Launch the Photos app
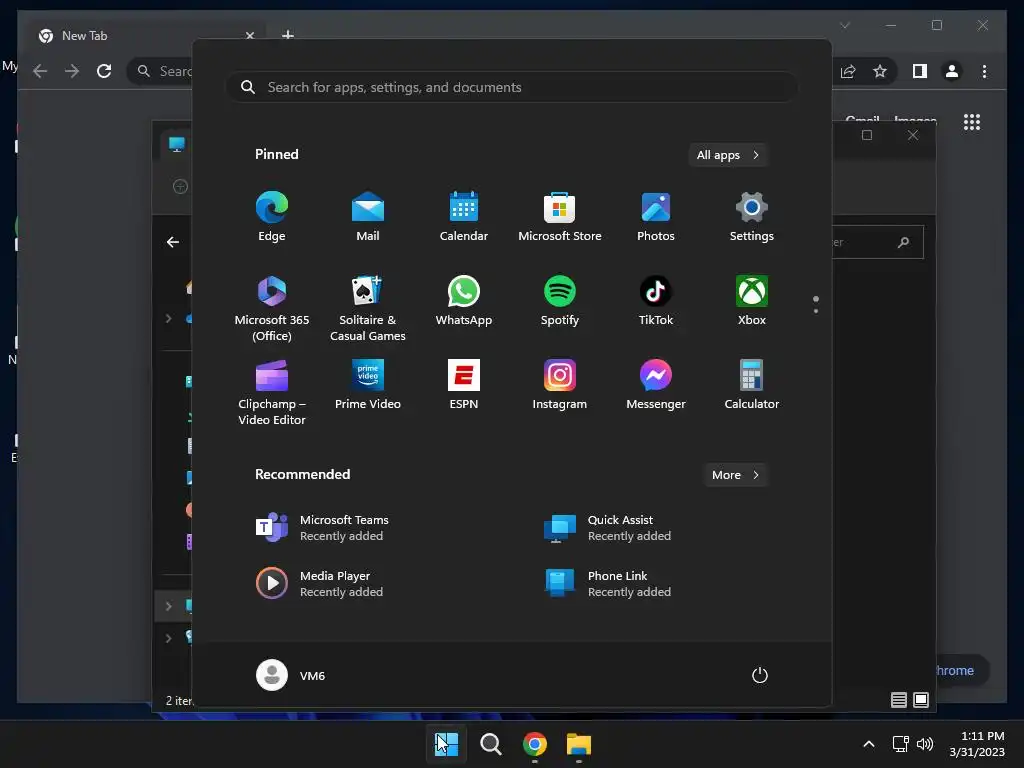This screenshot has width=1024, height=768. coord(656,217)
